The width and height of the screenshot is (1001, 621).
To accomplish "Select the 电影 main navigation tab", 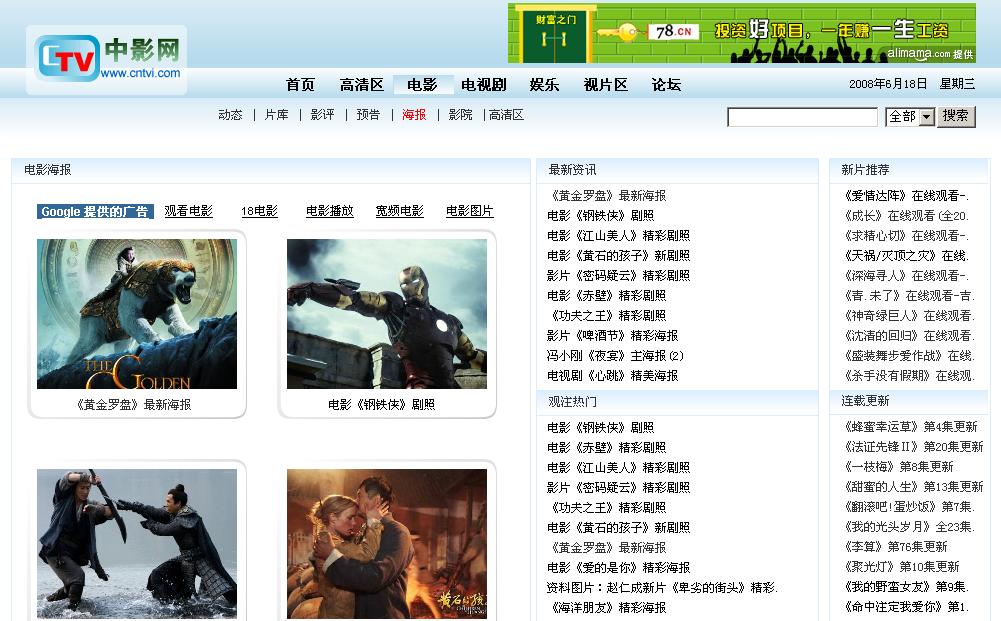I will [x=422, y=84].
